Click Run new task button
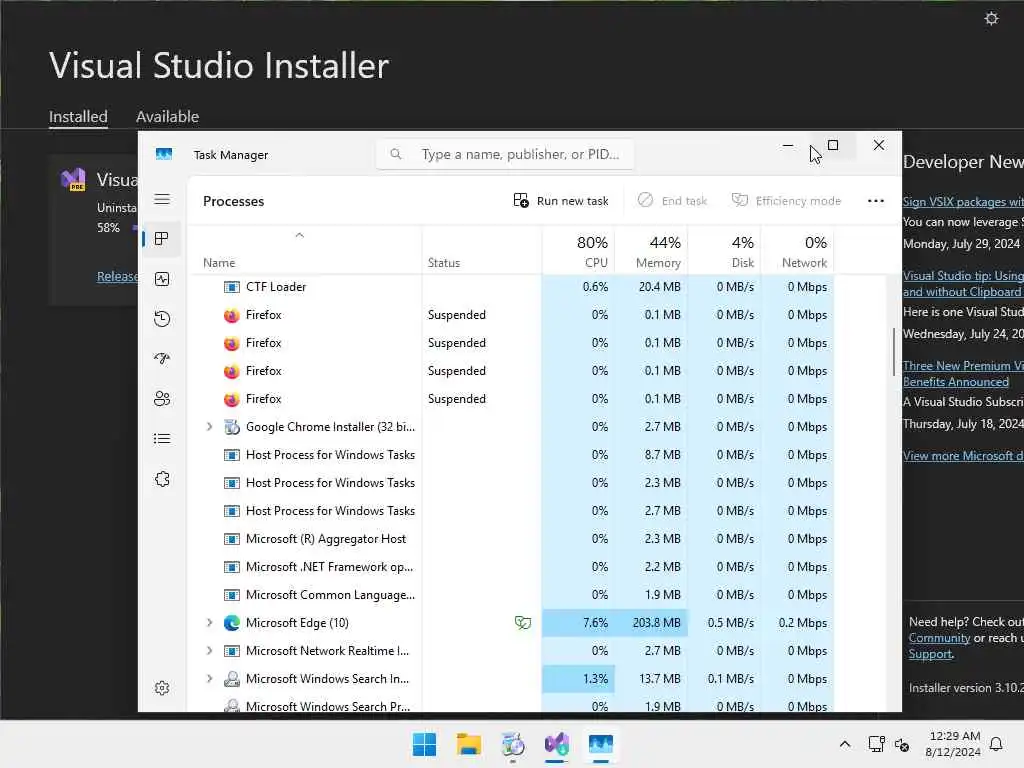Screen dimensions: 1024x768 [561, 201]
